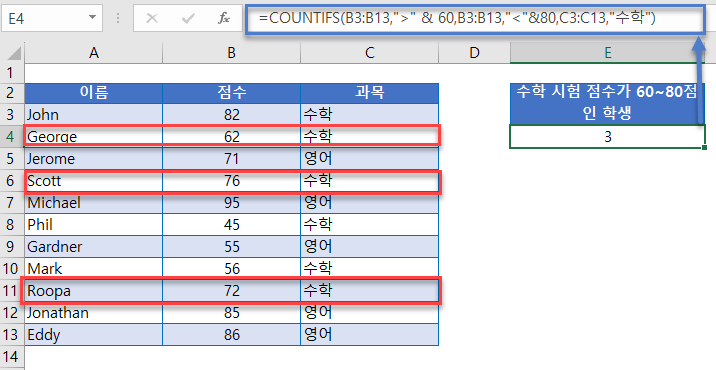Click Scott's score 76
The width and height of the screenshot is (716, 370).
(232, 181)
